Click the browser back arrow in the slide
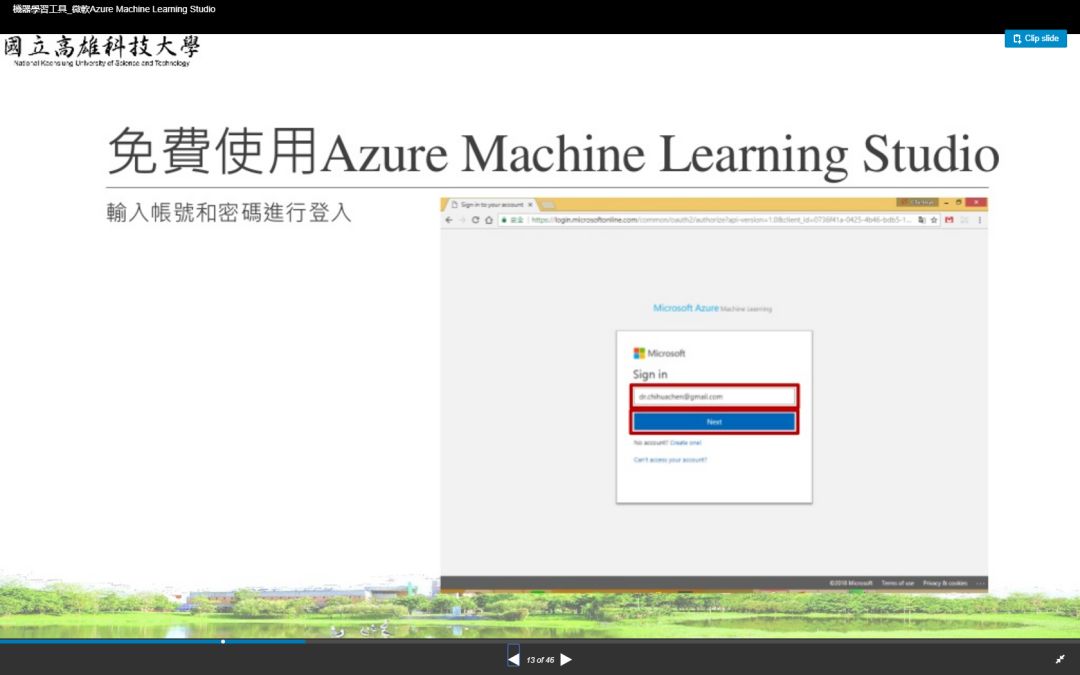The height and width of the screenshot is (675, 1080). tap(448, 220)
